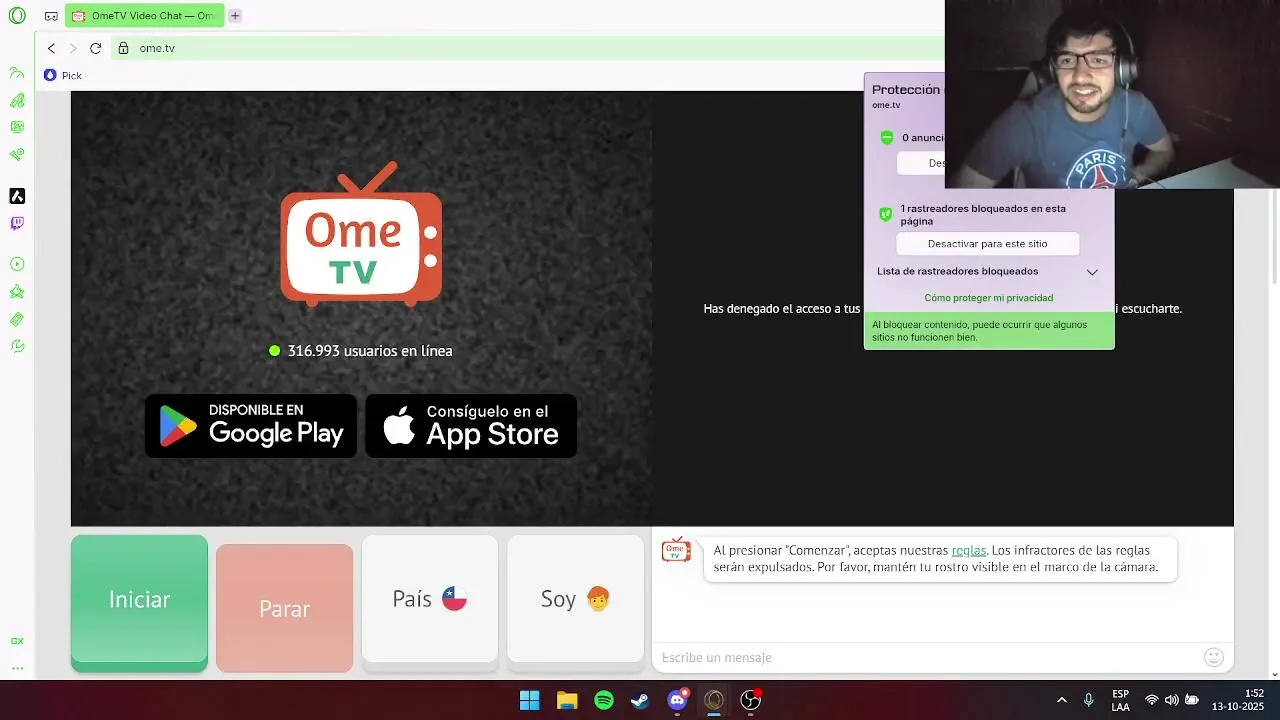Open File Explorer from taskbar
Screen dimensions: 1280x720
coord(567,700)
